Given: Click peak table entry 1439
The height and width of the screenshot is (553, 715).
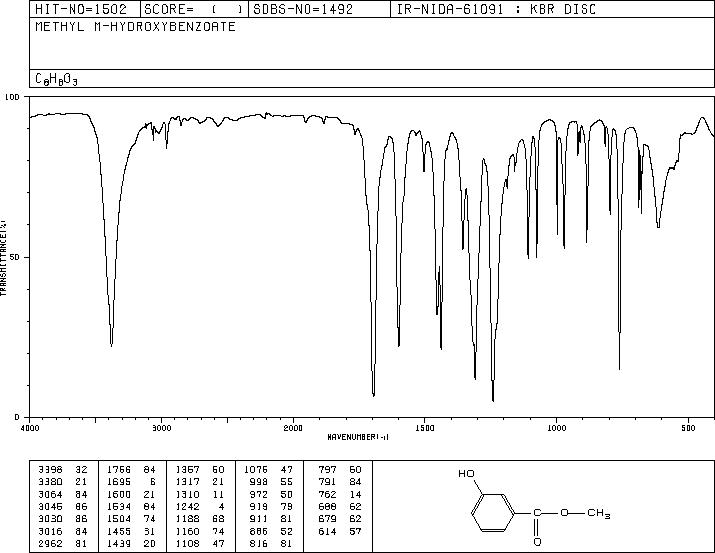Looking at the screenshot, I should point(131,543).
